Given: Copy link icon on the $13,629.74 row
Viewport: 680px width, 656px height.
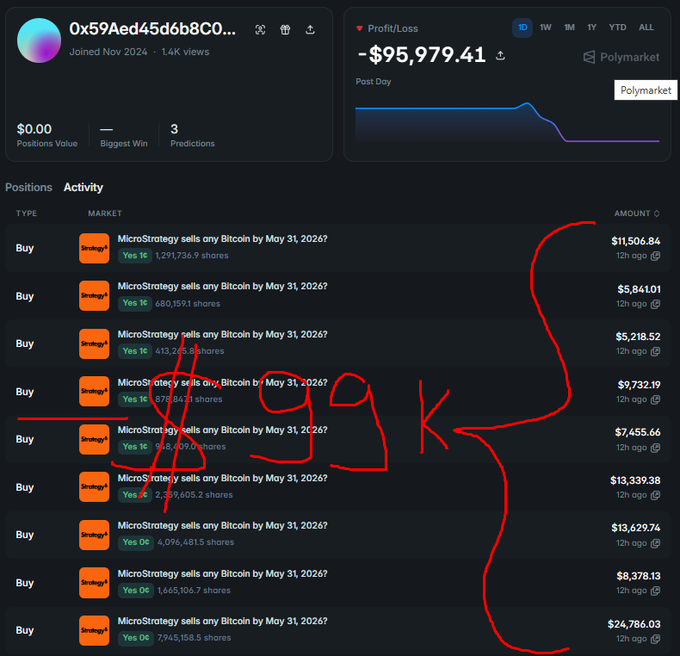Looking at the screenshot, I should (656, 543).
